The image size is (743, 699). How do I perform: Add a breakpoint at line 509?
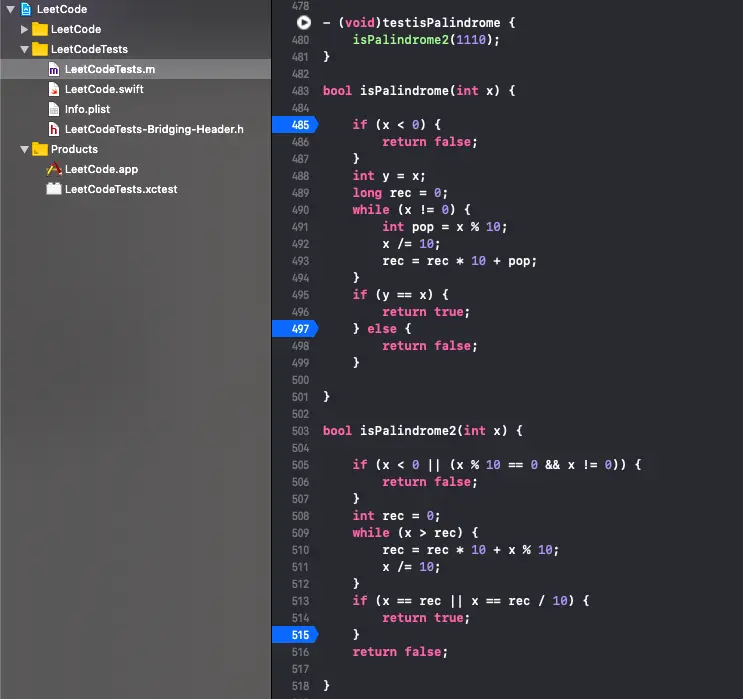coord(300,533)
